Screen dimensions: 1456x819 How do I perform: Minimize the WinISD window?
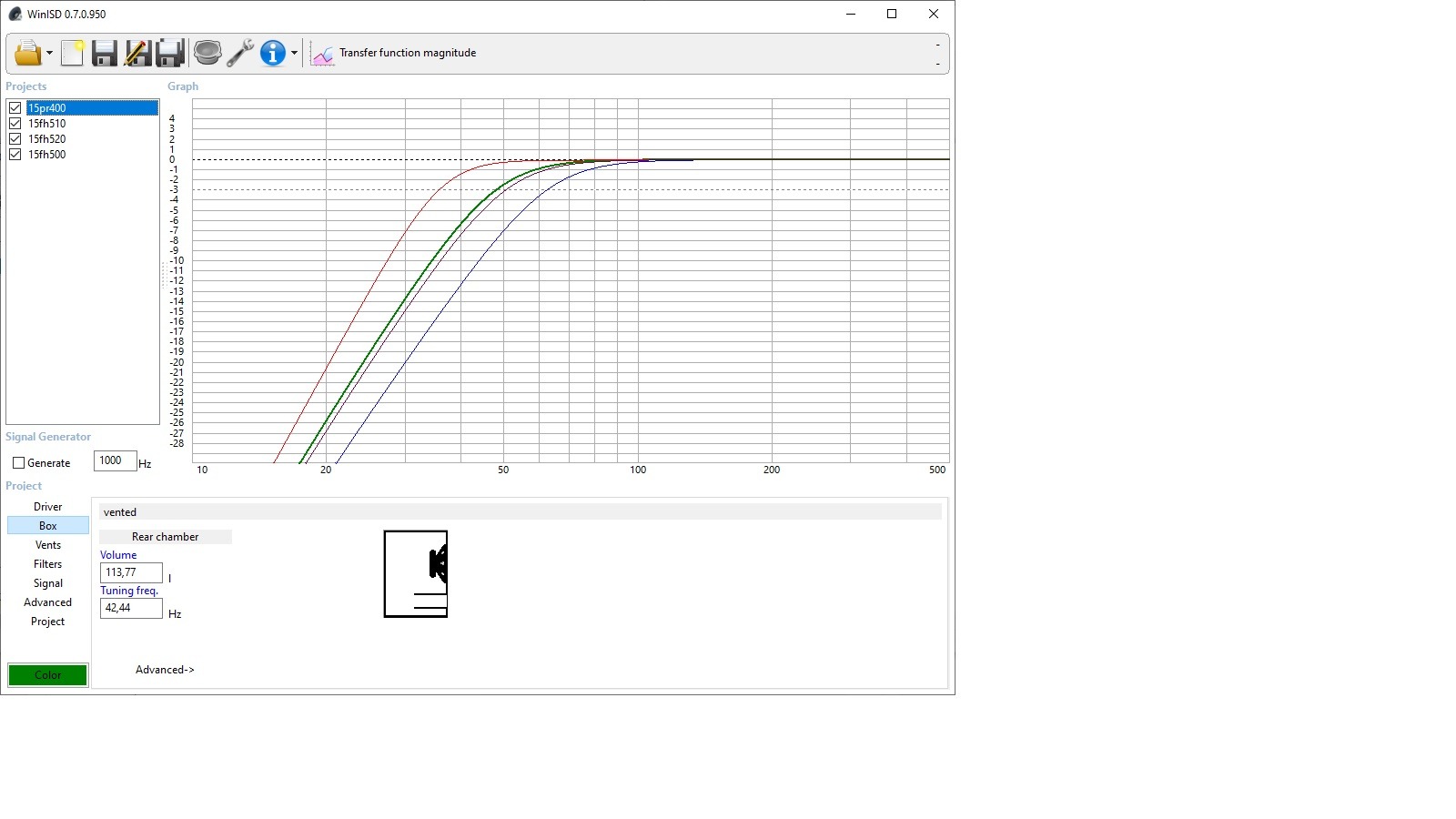(x=851, y=14)
